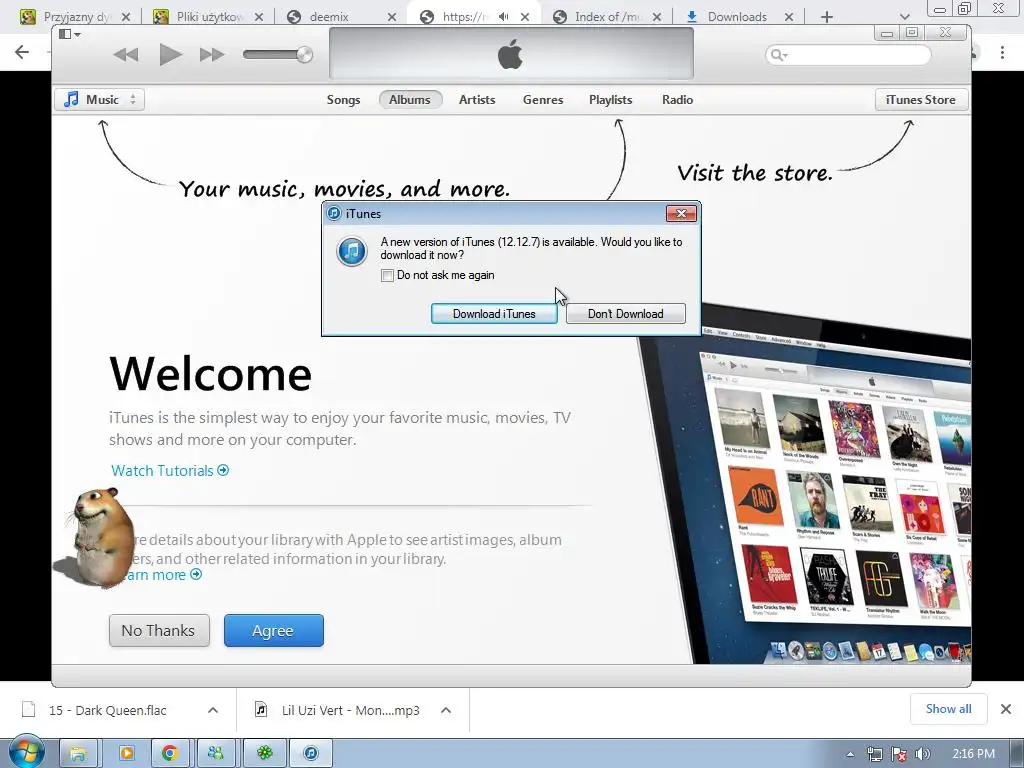Check the 'Do not ask me again' box
The width and height of the screenshot is (1024, 768).
tap(387, 276)
